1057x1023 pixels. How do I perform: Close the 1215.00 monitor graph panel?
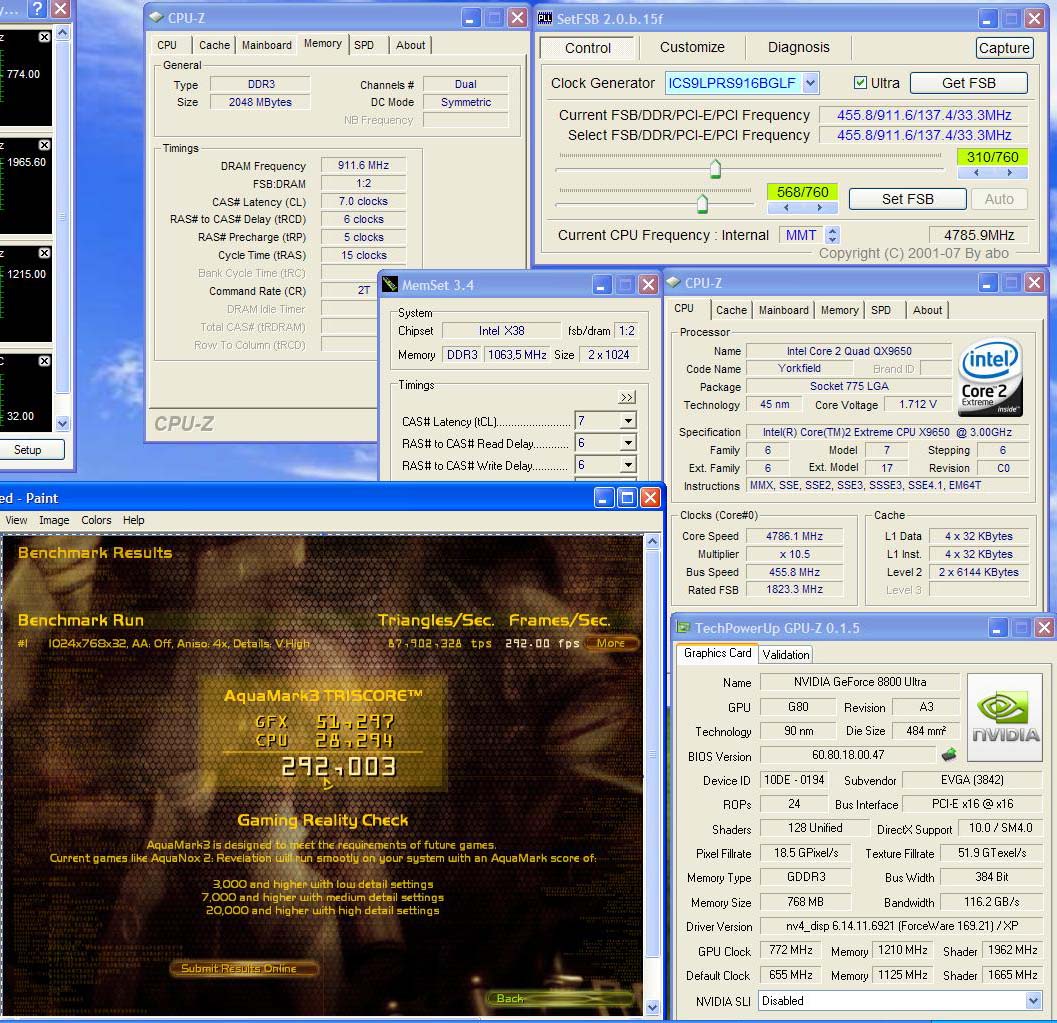[x=44, y=253]
